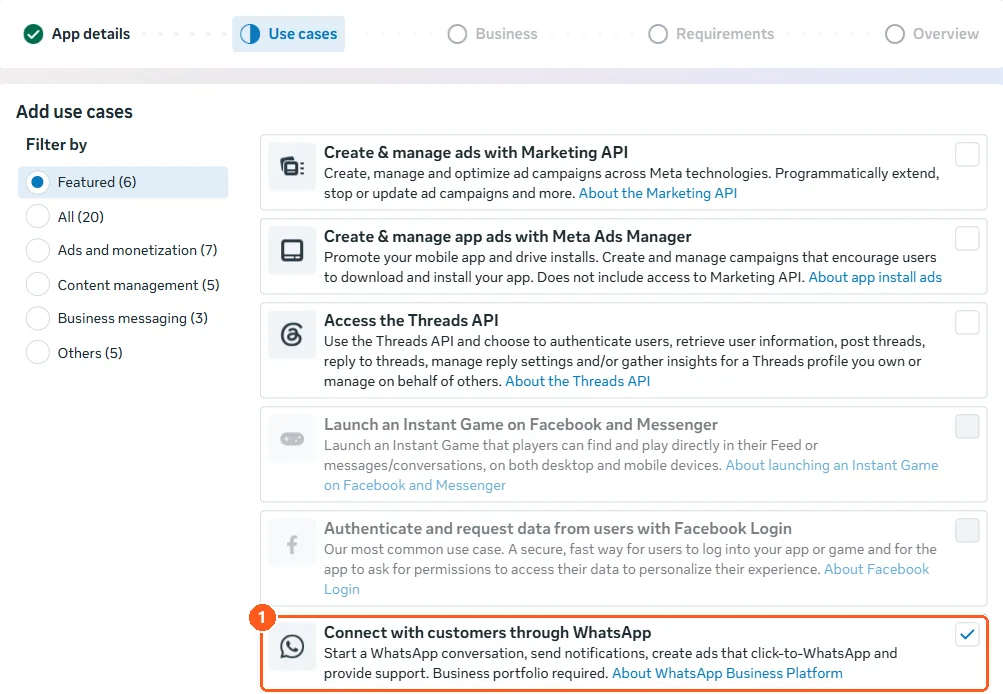Select the Others (5) radio button

38,352
